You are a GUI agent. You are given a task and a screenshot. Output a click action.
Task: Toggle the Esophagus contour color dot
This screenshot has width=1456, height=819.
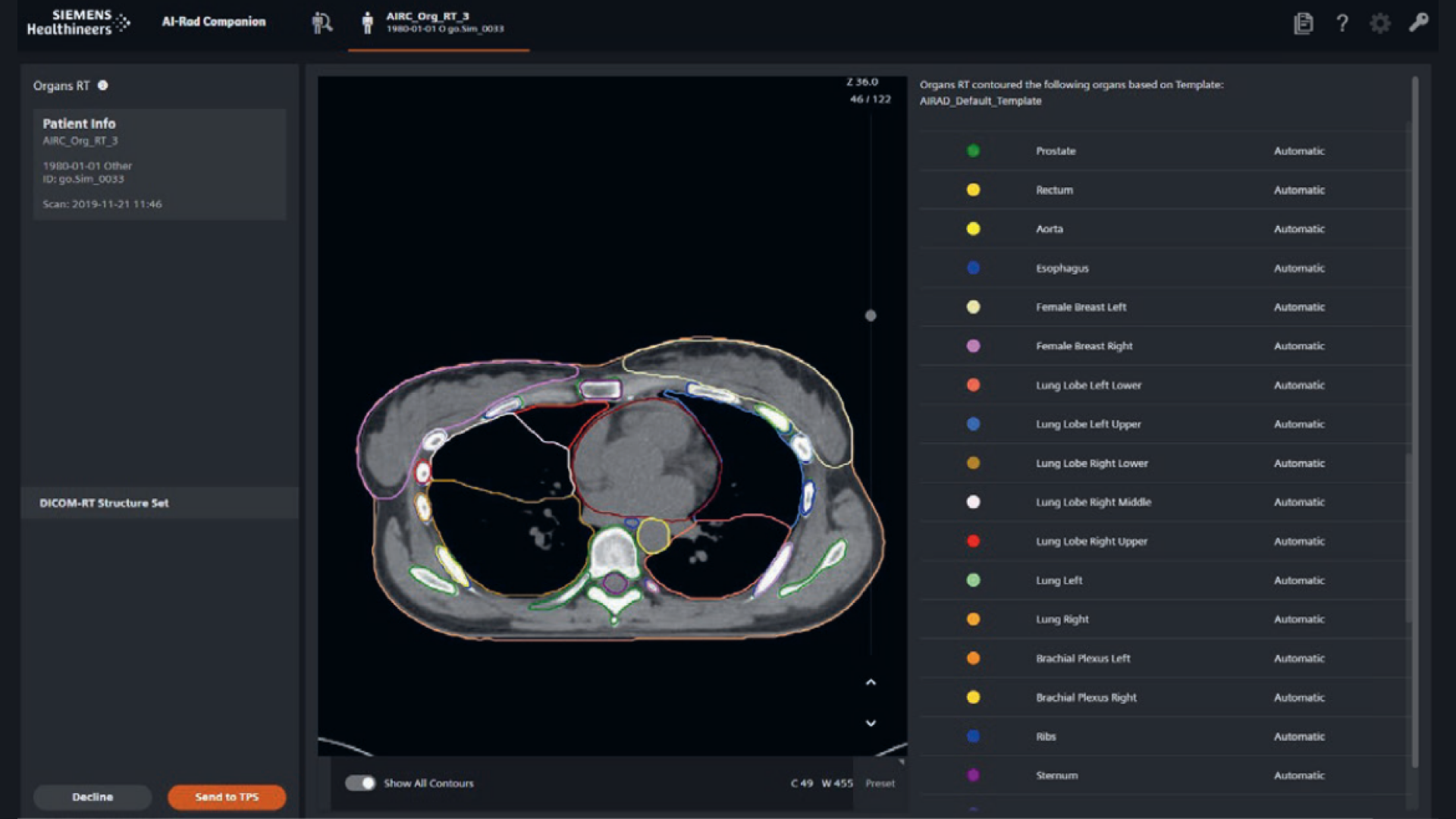[x=973, y=268]
